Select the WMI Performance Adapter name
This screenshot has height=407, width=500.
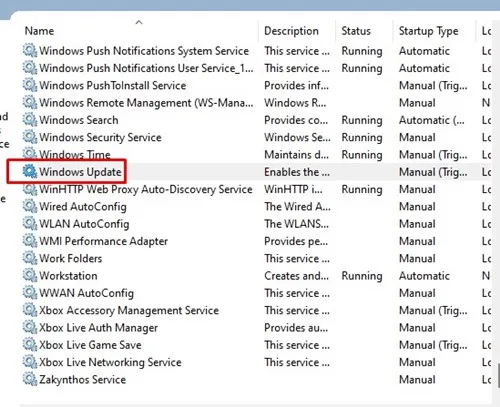103,241
